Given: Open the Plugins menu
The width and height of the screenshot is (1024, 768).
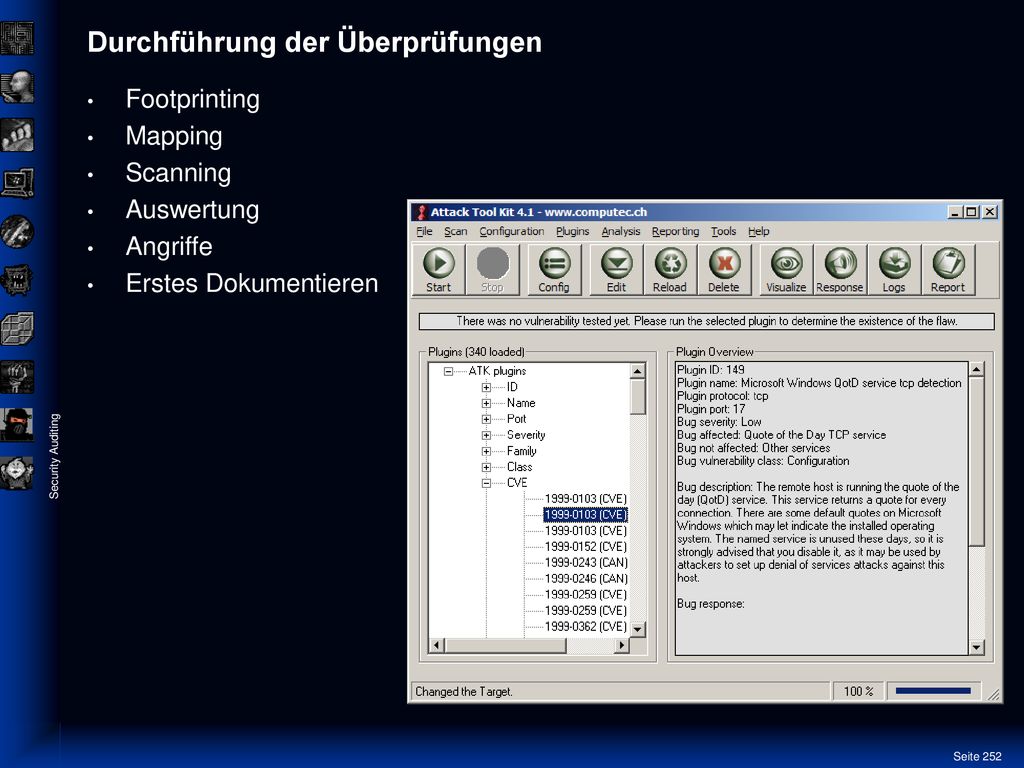Looking at the screenshot, I should [x=572, y=231].
